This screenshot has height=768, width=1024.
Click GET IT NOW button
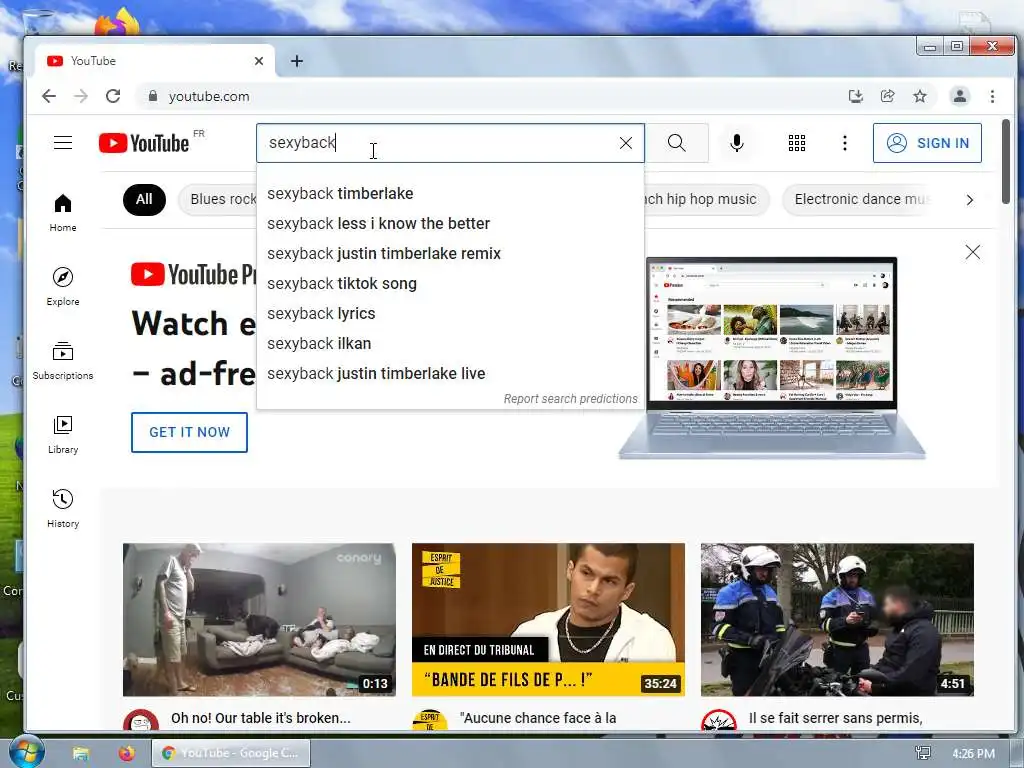click(x=189, y=432)
